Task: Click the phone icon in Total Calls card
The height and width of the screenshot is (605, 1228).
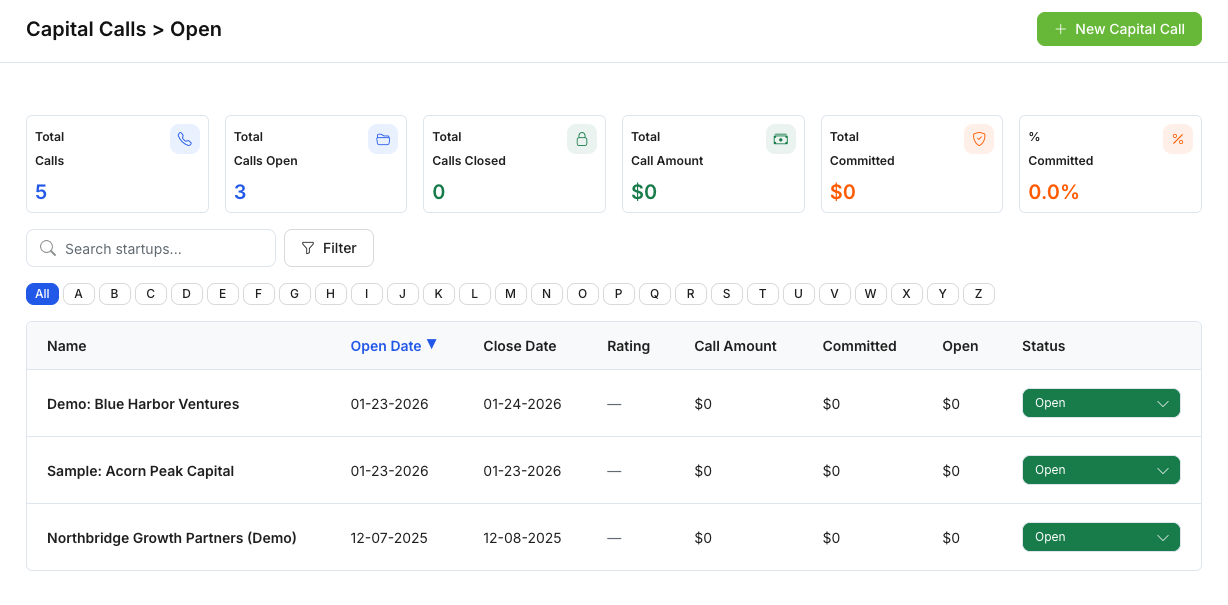Action: (x=184, y=139)
